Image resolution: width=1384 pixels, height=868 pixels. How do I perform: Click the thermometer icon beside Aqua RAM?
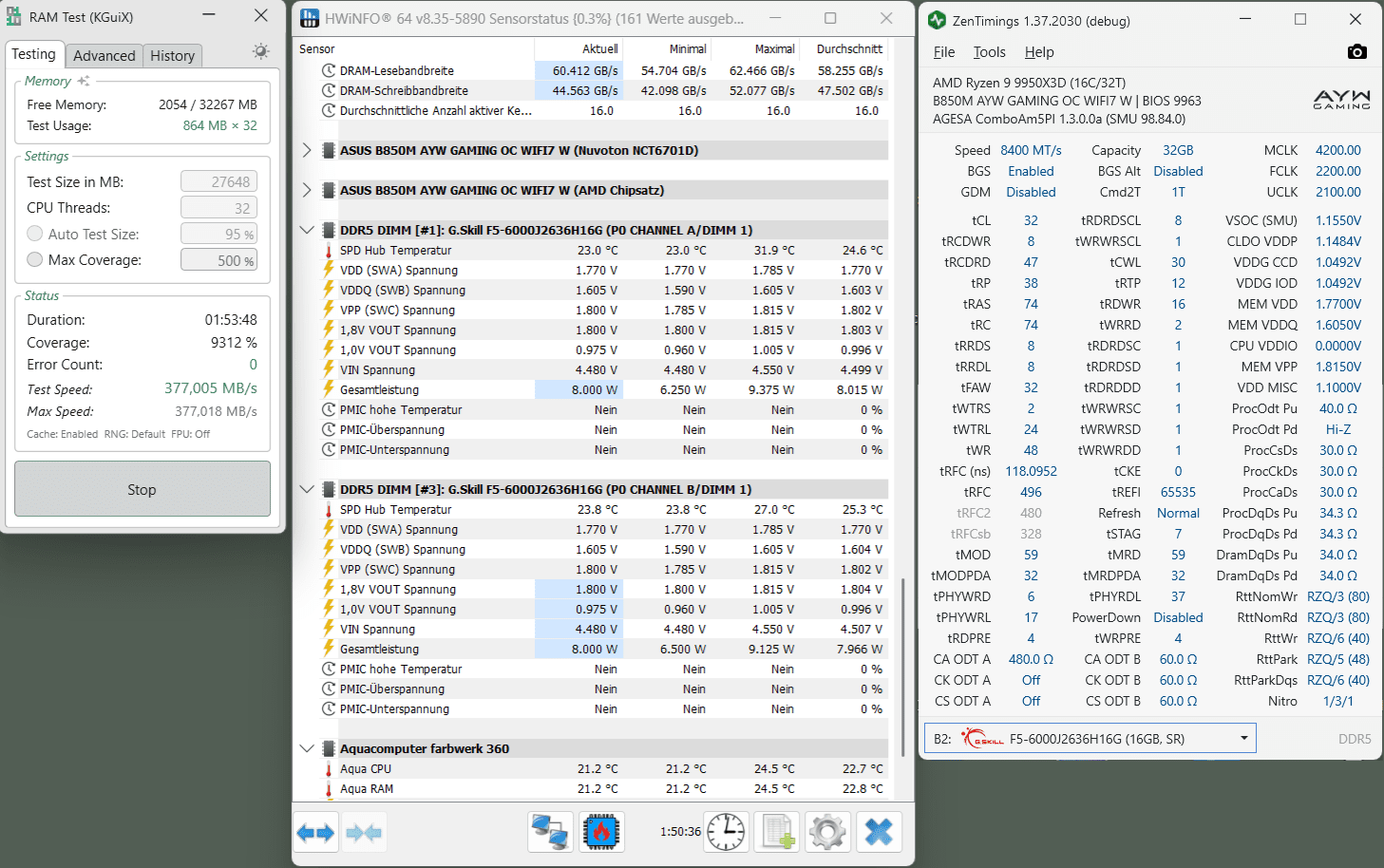[329, 788]
